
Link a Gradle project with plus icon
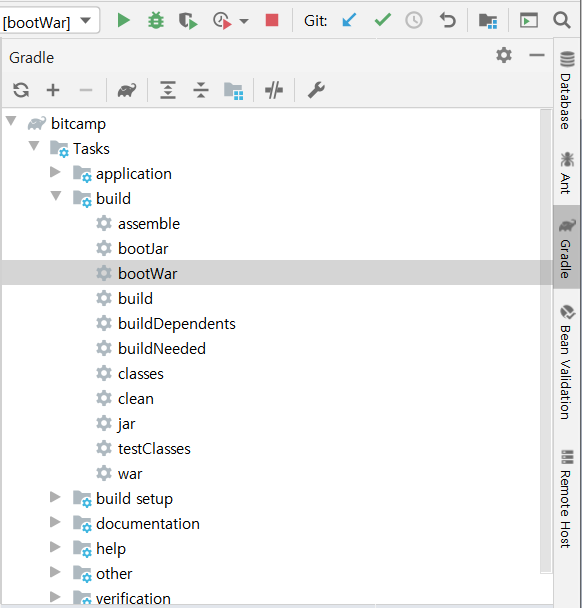[53, 90]
